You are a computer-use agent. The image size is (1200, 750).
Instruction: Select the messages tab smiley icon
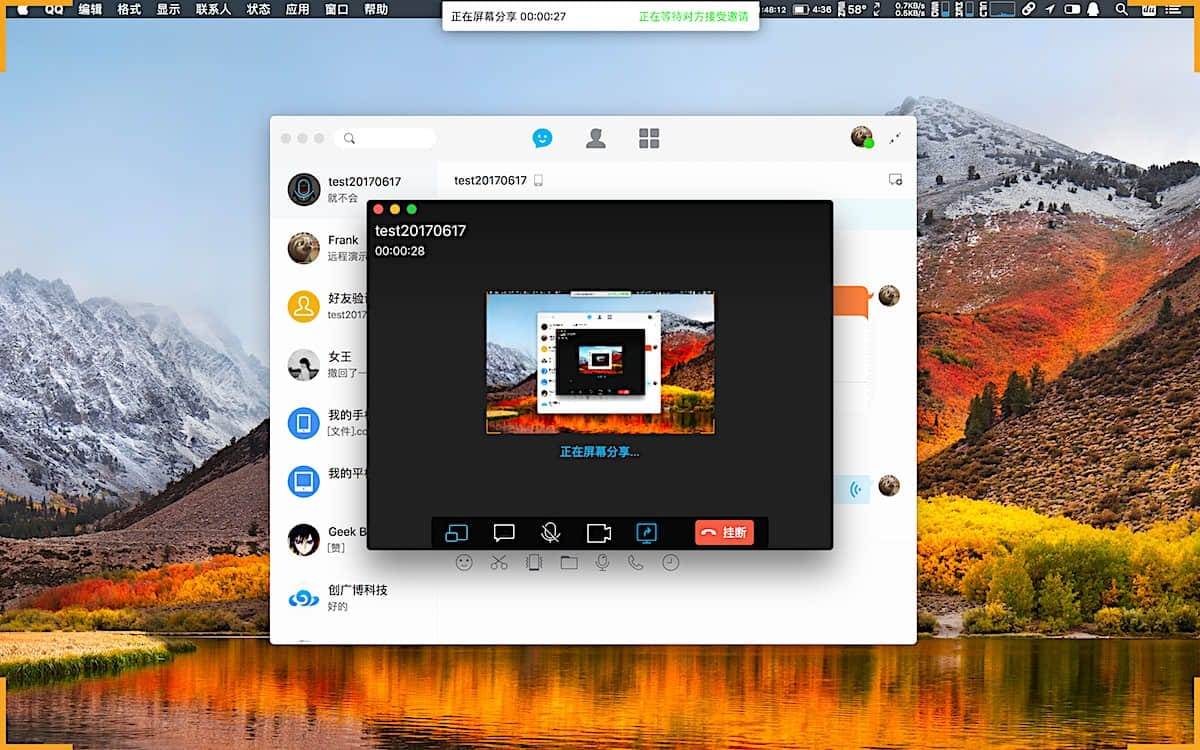(542, 138)
